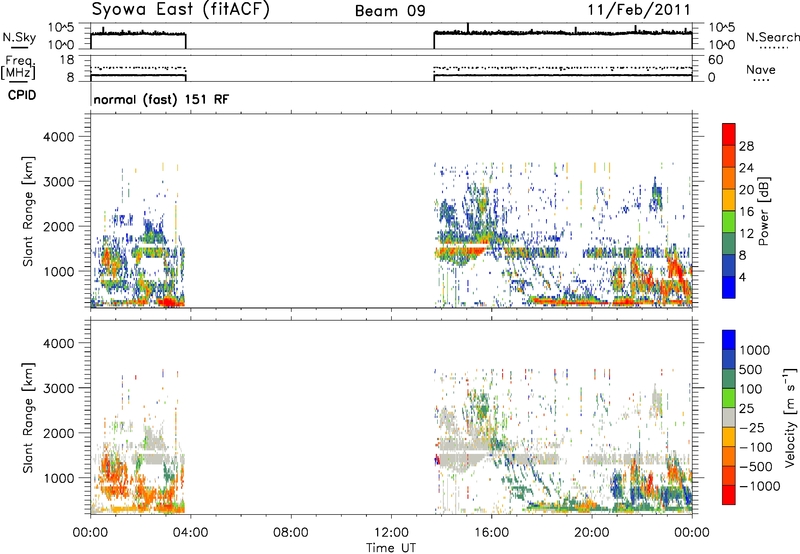Viewport: 800px width, 554px height.
Task: Click the "4000" tick on the power panel axis
Action: [59, 137]
